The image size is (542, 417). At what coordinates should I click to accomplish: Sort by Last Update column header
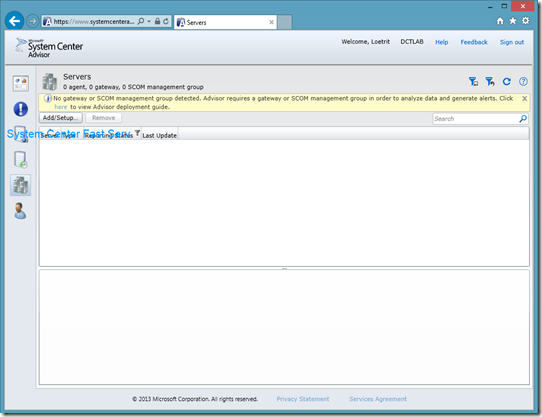159,135
